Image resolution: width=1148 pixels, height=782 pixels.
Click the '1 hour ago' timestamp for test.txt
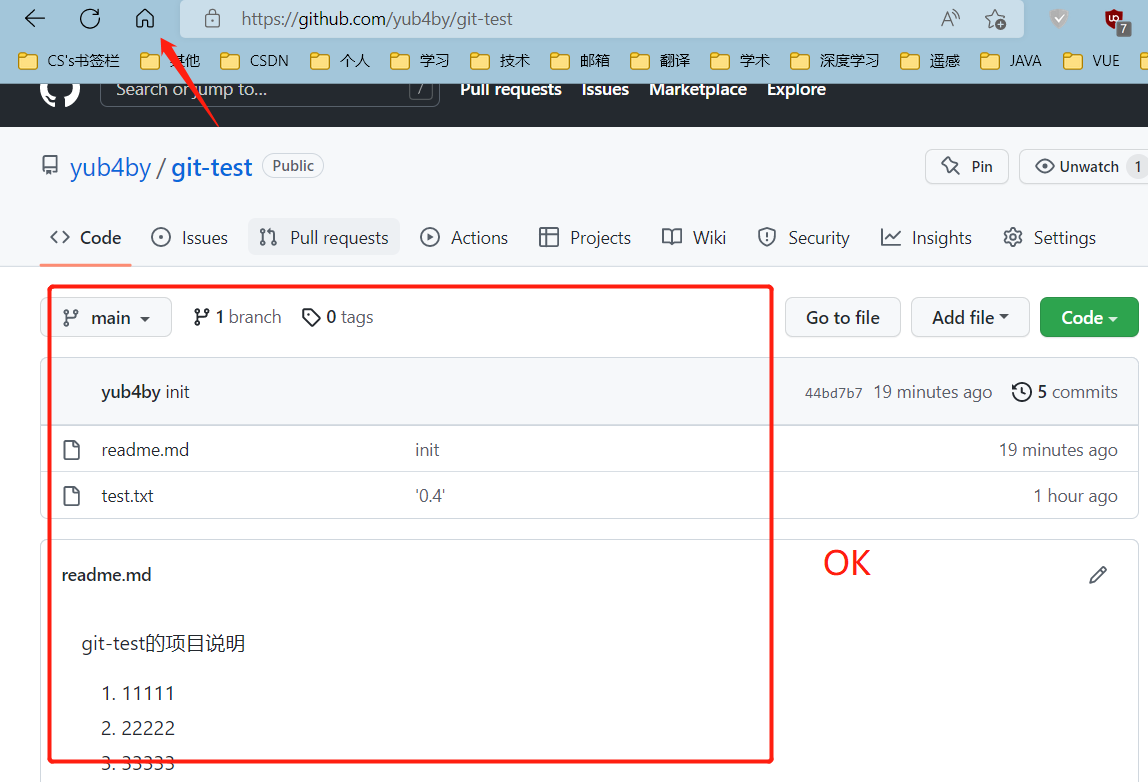click(1076, 496)
